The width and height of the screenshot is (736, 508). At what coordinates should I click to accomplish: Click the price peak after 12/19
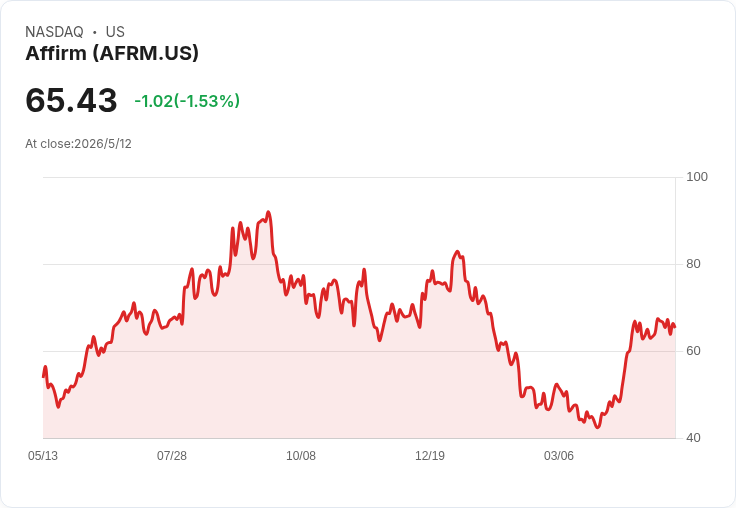(x=458, y=252)
